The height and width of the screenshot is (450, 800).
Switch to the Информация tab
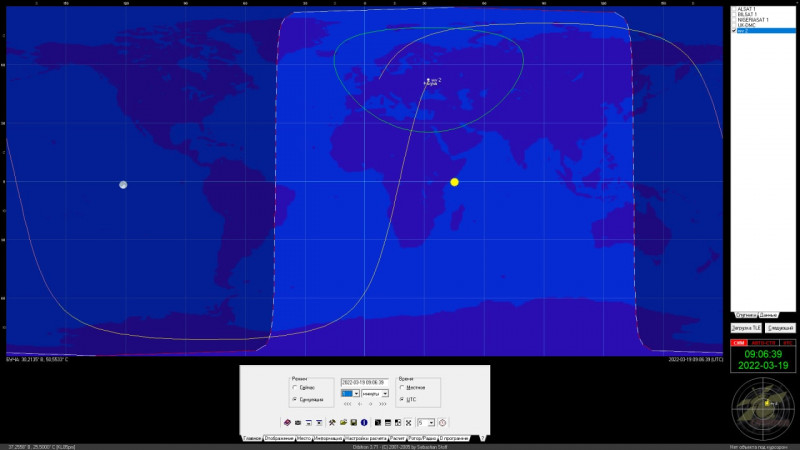328,438
